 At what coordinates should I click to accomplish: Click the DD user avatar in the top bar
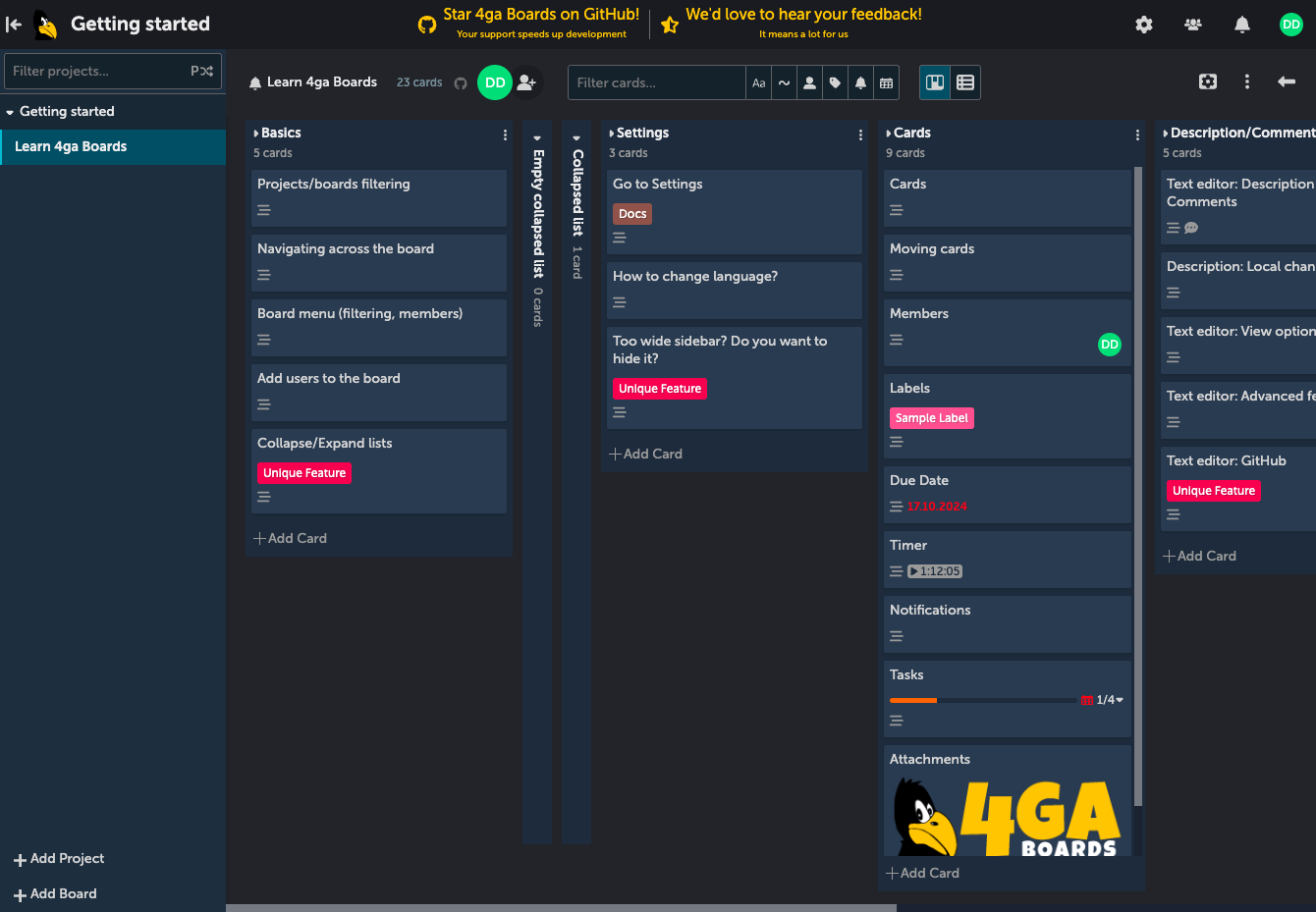pos(1291,25)
